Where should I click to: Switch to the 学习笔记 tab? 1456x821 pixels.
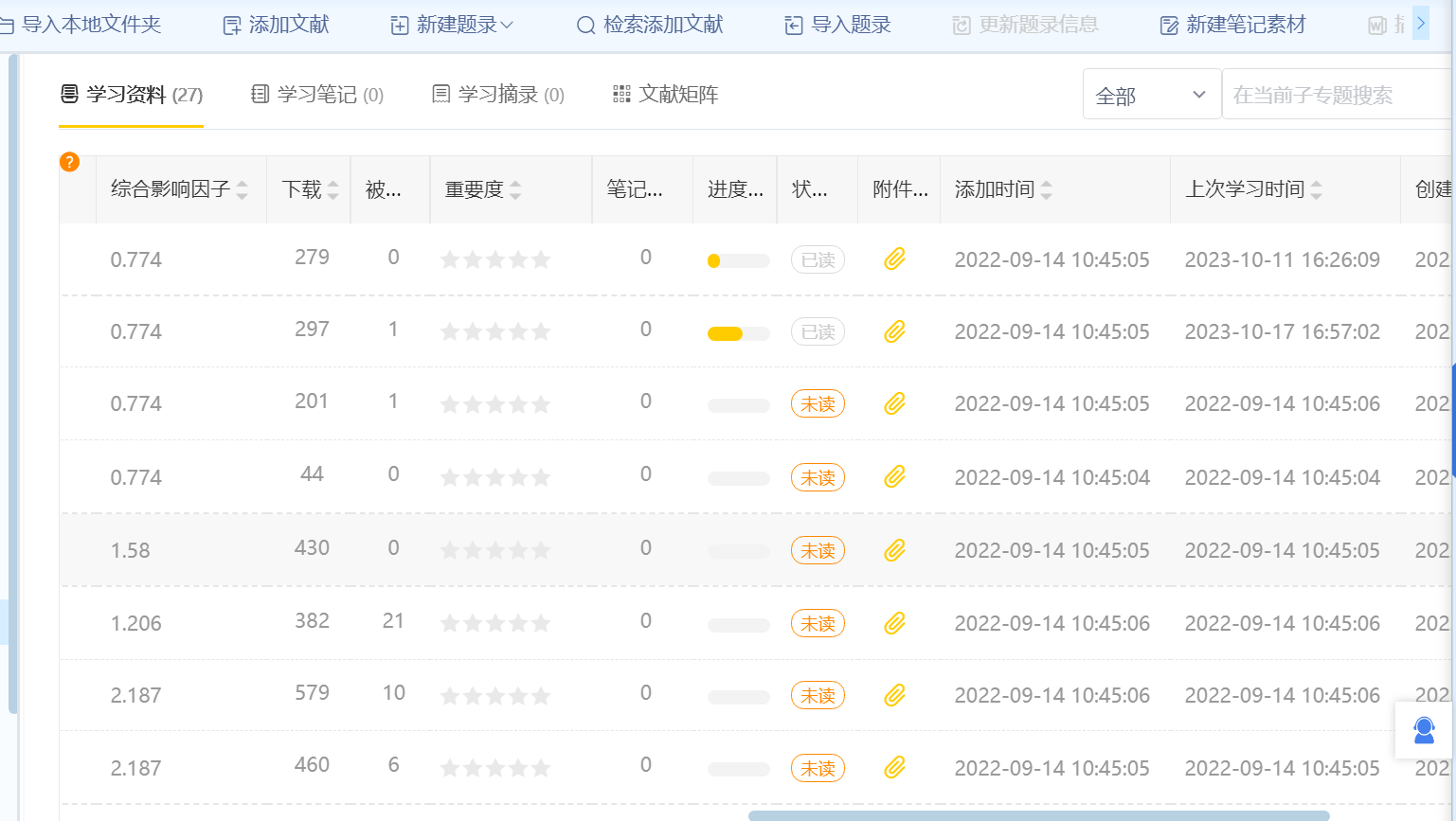[x=317, y=95]
